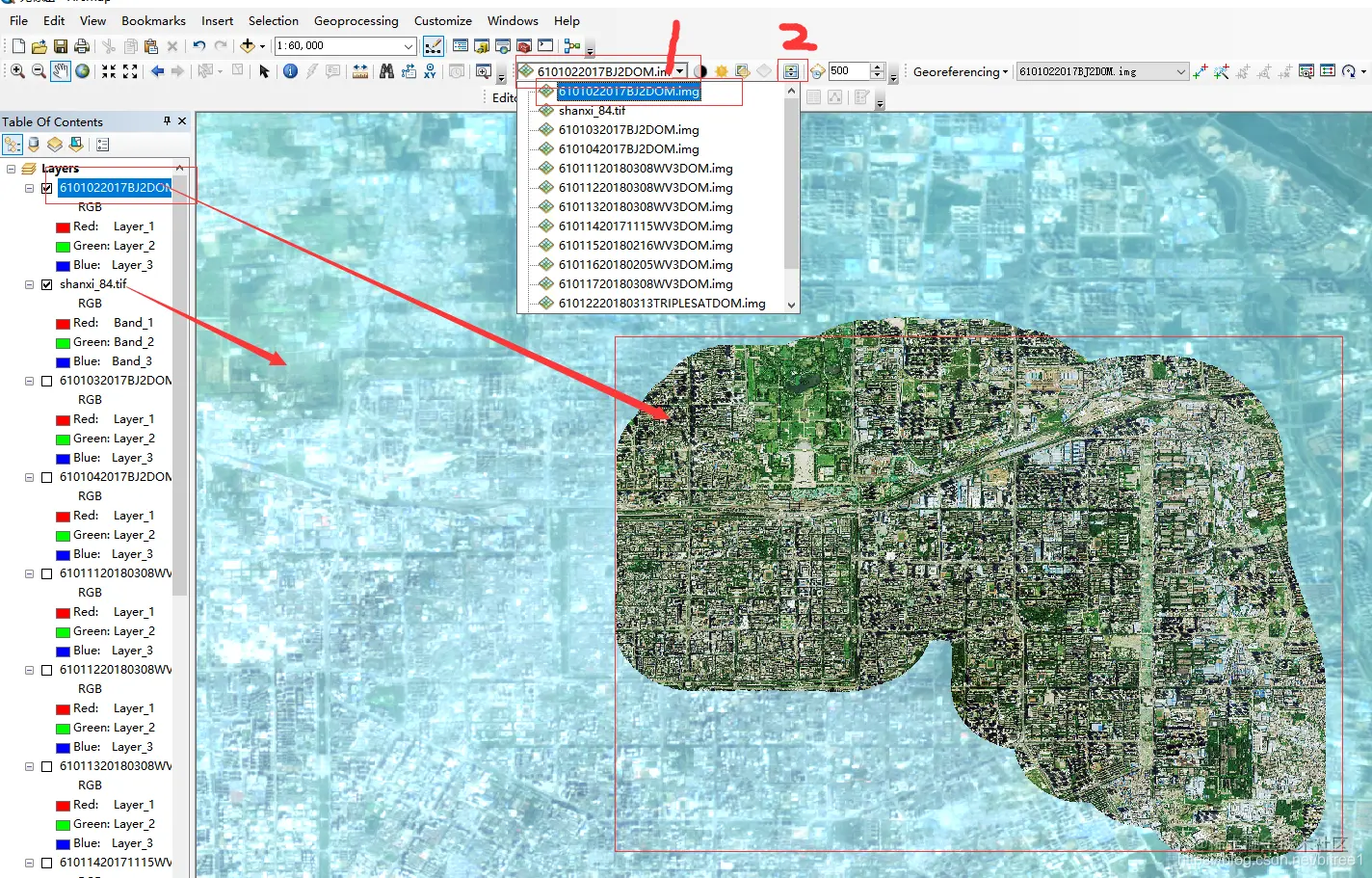Screen dimensions: 1372x878
Task: Open the map scale 1:60,000 dropdown
Action: [x=409, y=45]
